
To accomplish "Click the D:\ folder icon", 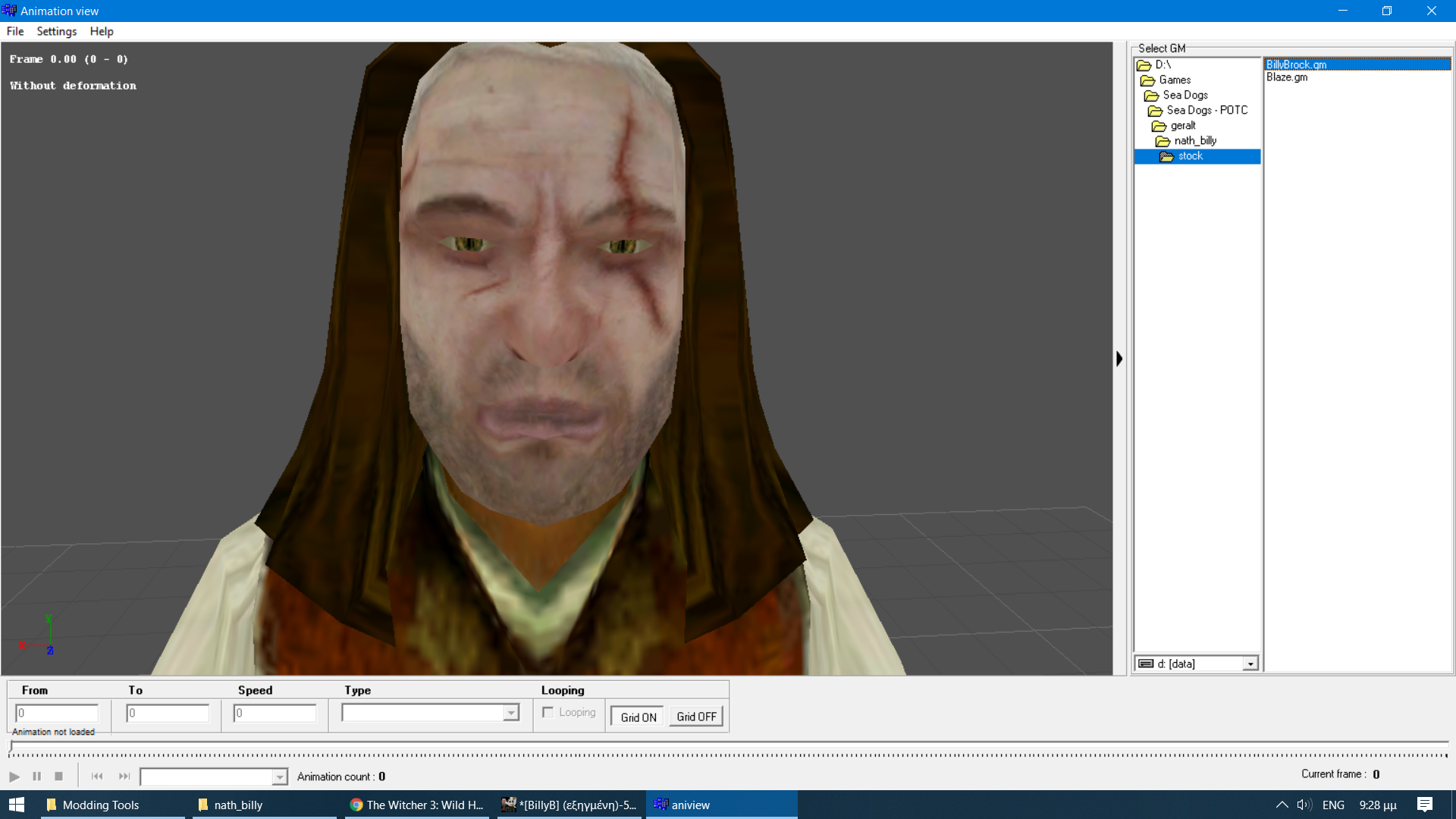I will click(1144, 65).
